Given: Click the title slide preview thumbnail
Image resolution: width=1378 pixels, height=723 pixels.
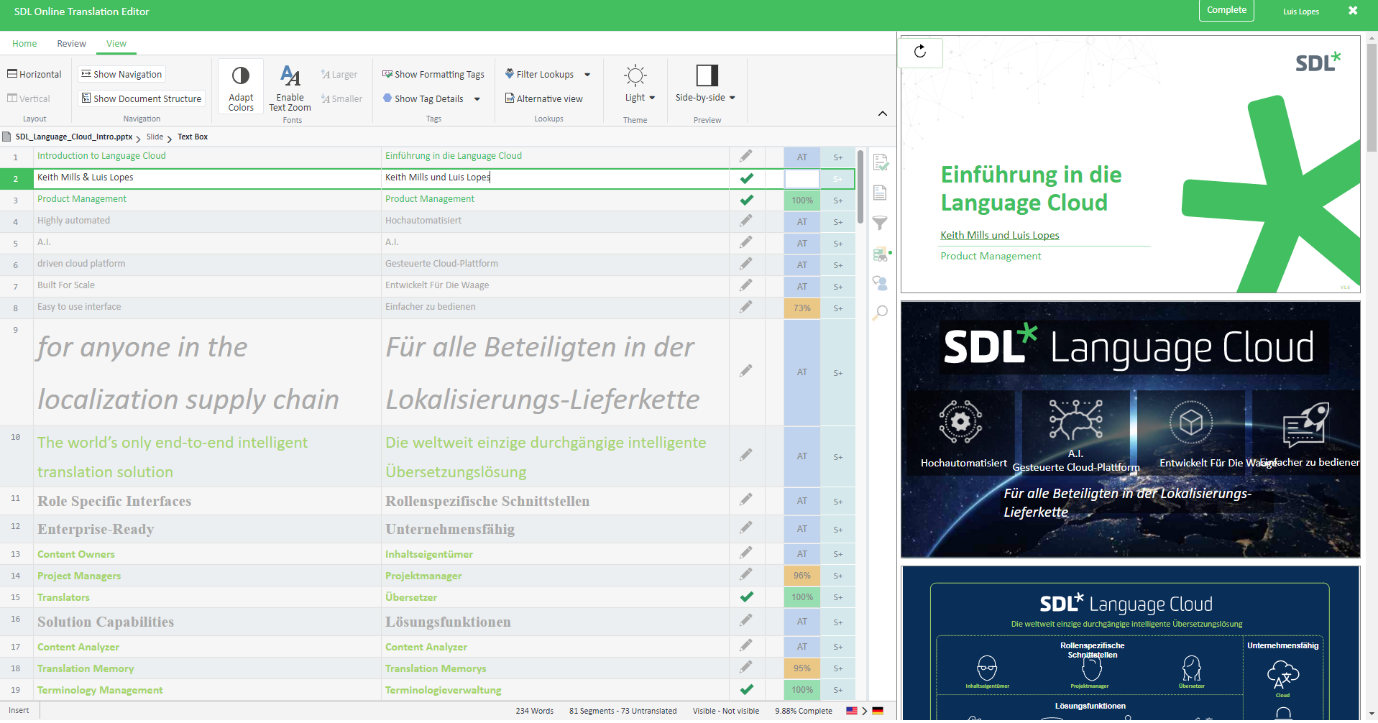Looking at the screenshot, I should [x=1130, y=164].
